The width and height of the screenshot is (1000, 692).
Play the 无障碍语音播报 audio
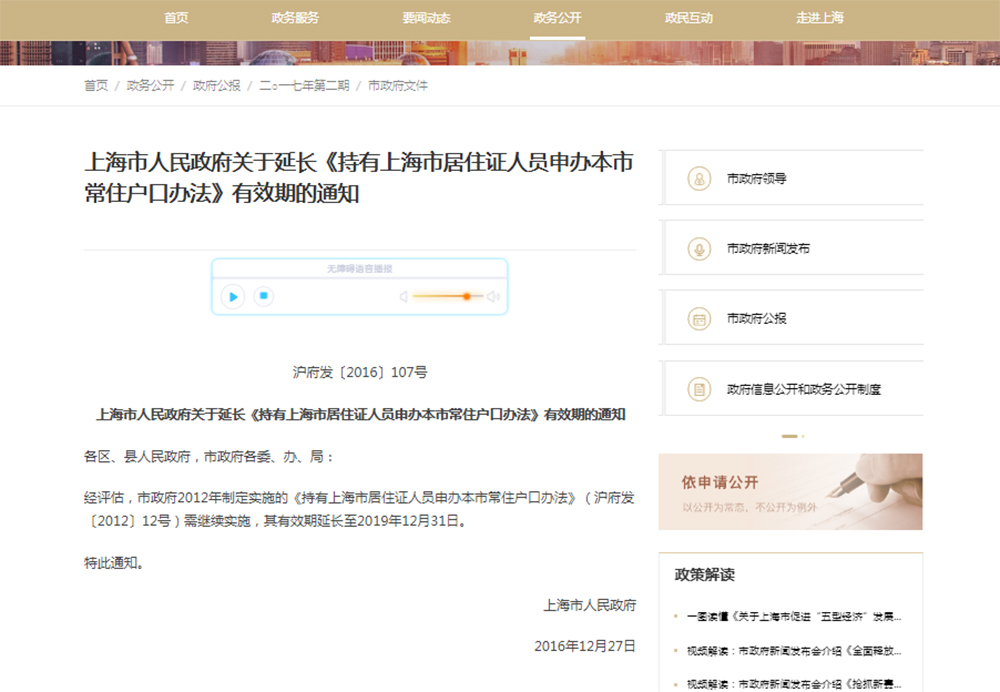[x=233, y=296]
